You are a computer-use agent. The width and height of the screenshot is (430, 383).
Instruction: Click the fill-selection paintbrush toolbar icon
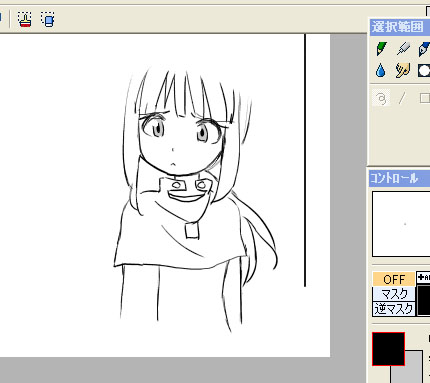(x=25, y=19)
